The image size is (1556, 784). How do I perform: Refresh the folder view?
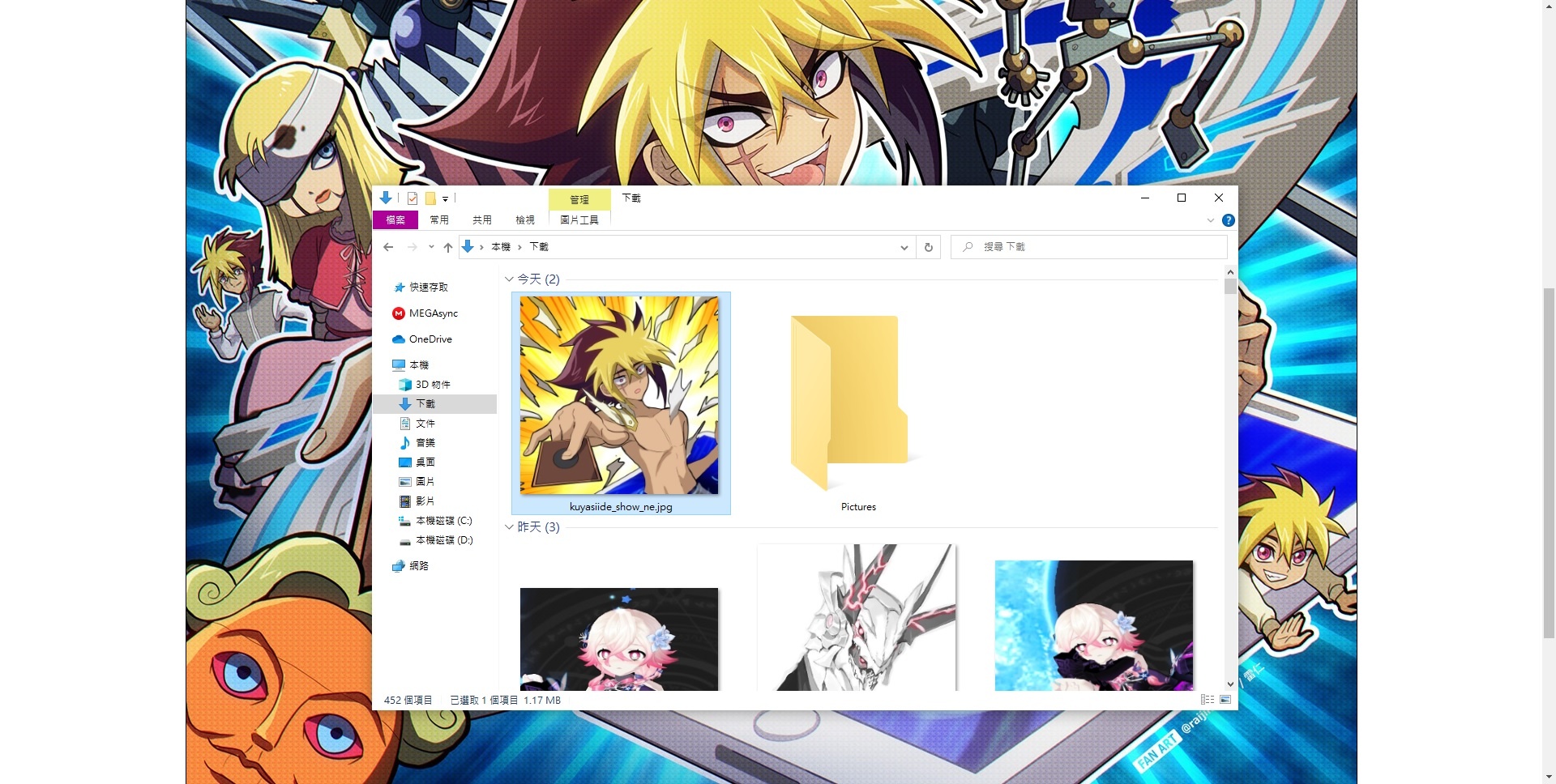click(929, 247)
